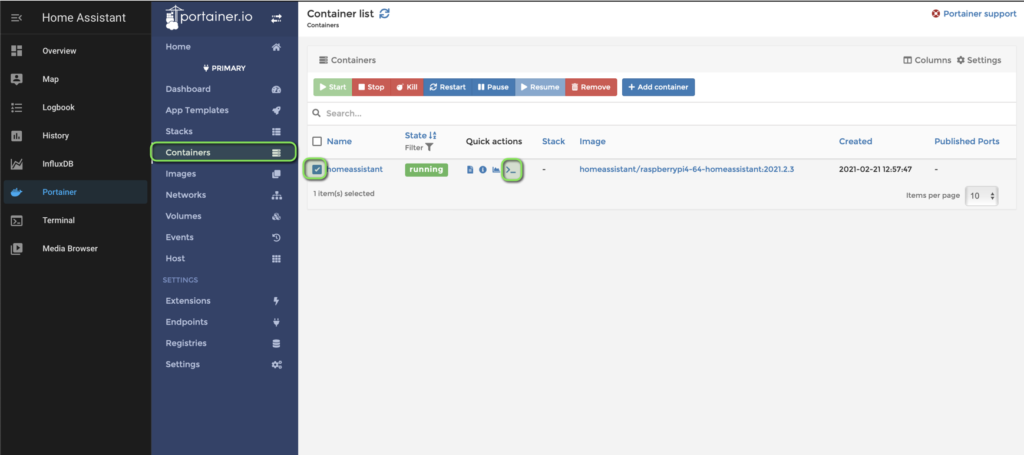Click the Endpoints plug icon
This screenshot has height=455, width=1024.
point(276,322)
